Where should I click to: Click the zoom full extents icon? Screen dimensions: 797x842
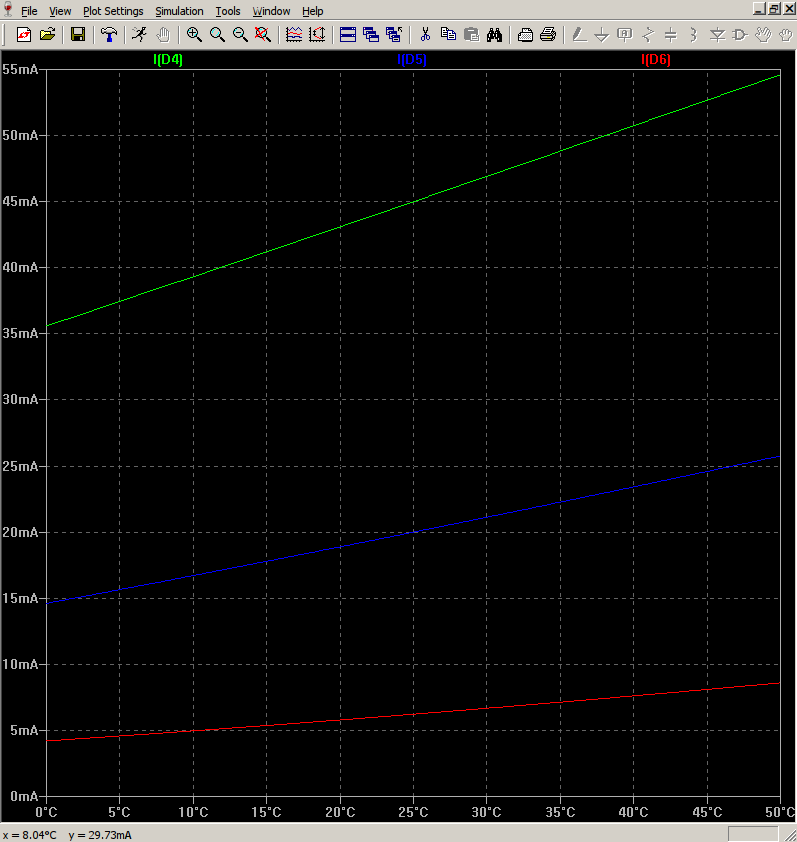pos(263,35)
